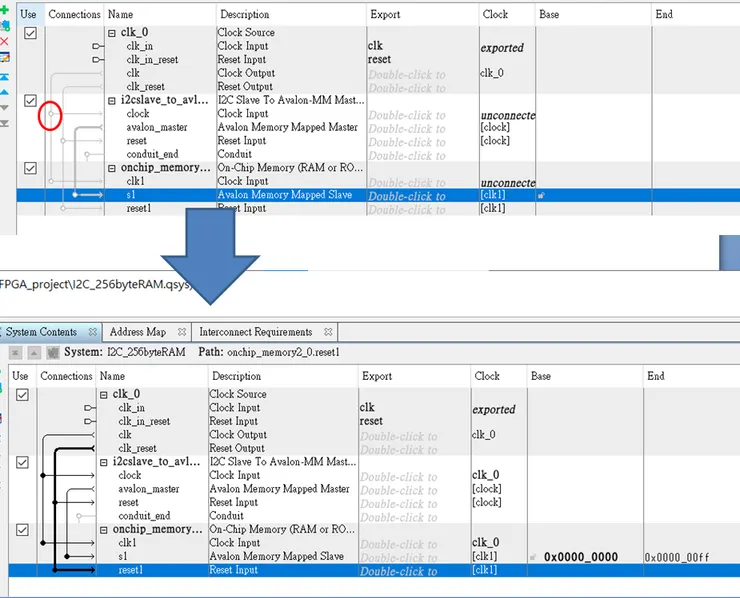This screenshot has width=740, height=598.
Task: Click the blue Move up triangle icon
Action: pos(4,92)
